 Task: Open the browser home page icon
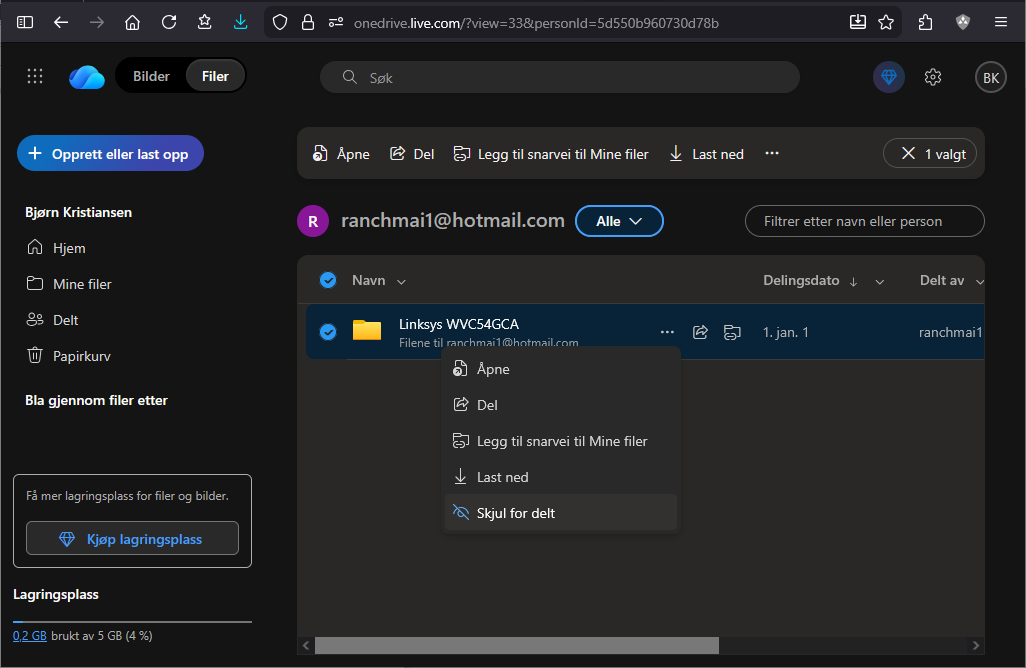click(x=132, y=22)
